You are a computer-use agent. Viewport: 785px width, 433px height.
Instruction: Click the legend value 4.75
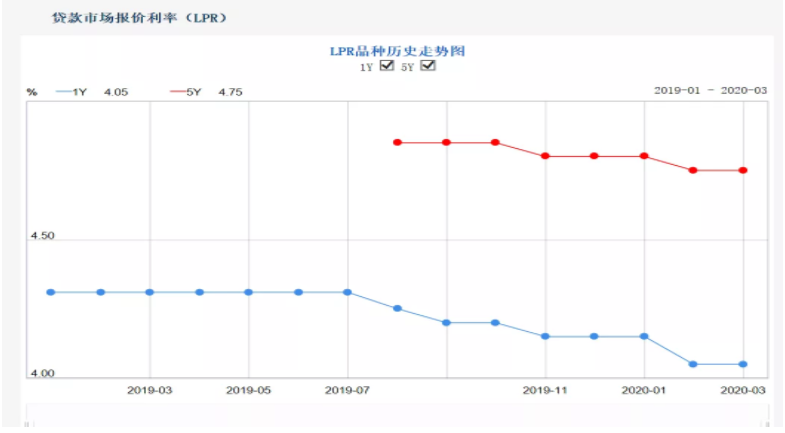click(x=230, y=92)
